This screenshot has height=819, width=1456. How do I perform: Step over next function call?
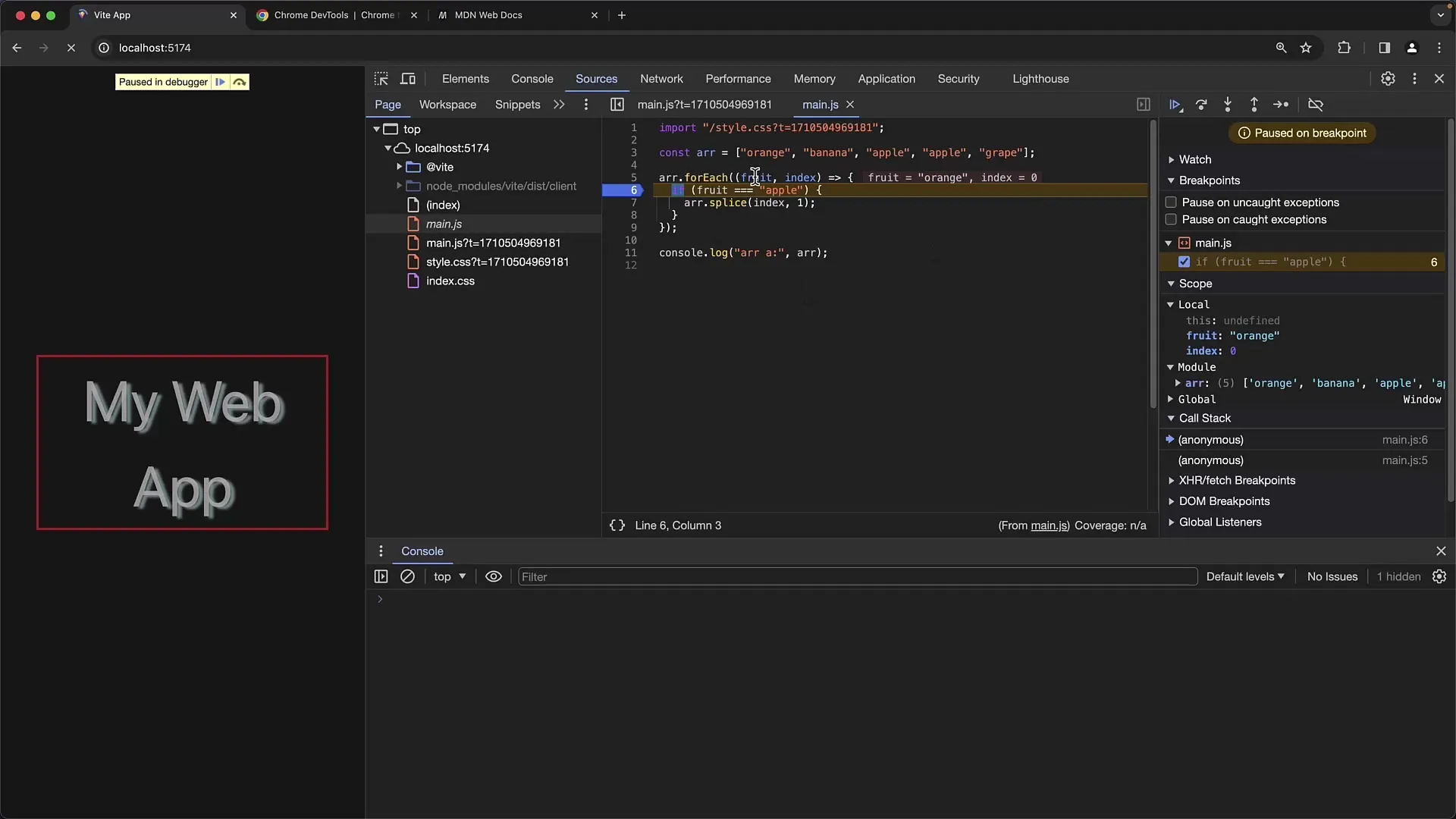pos(1201,105)
